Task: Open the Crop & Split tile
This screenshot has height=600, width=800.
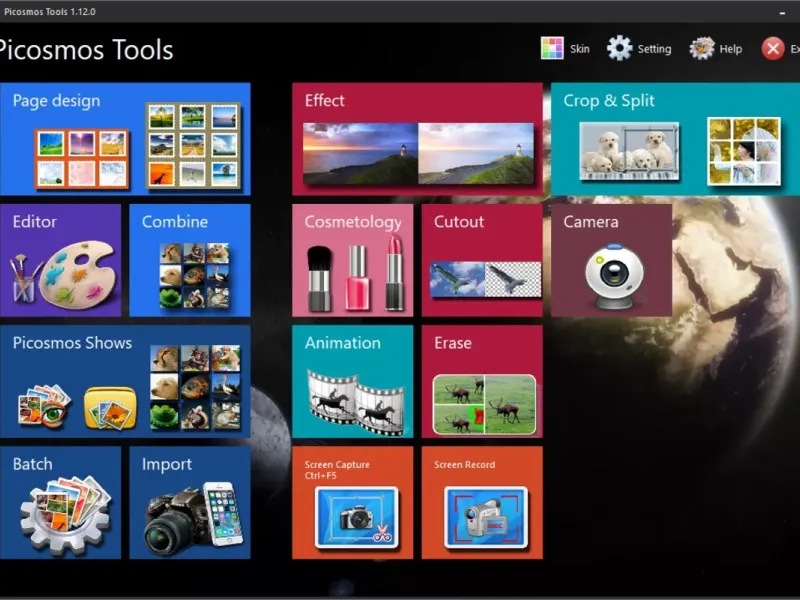Action: 675,139
